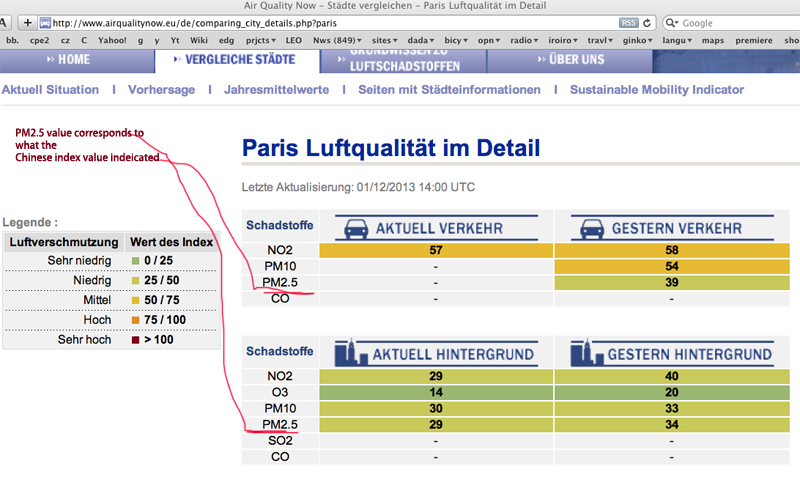Click into the URL address field
Viewport: 800px width, 488px height.
(x=330, y=22)
